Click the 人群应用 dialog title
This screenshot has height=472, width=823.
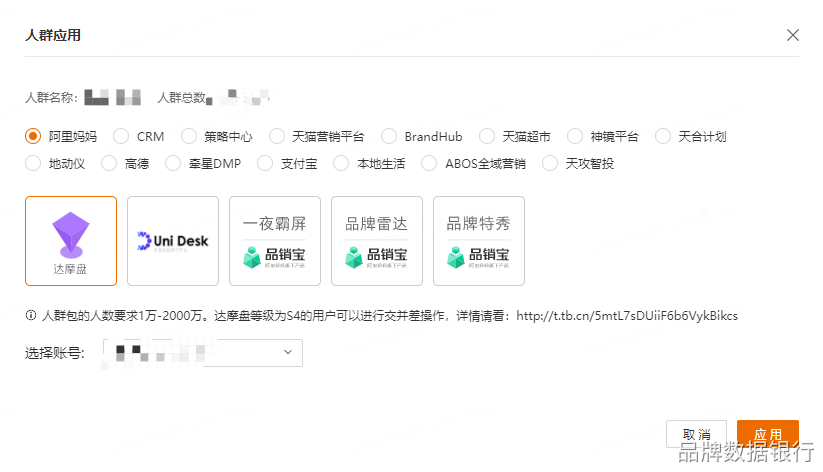(53, 35)
